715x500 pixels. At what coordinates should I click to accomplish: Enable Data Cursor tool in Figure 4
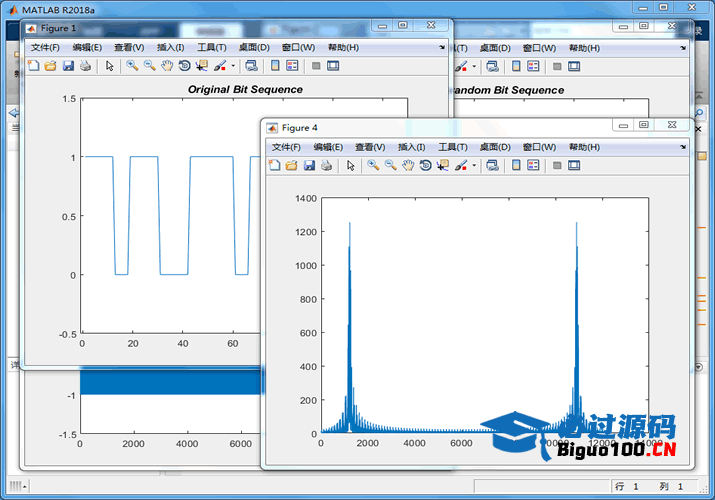click(442, 165)
